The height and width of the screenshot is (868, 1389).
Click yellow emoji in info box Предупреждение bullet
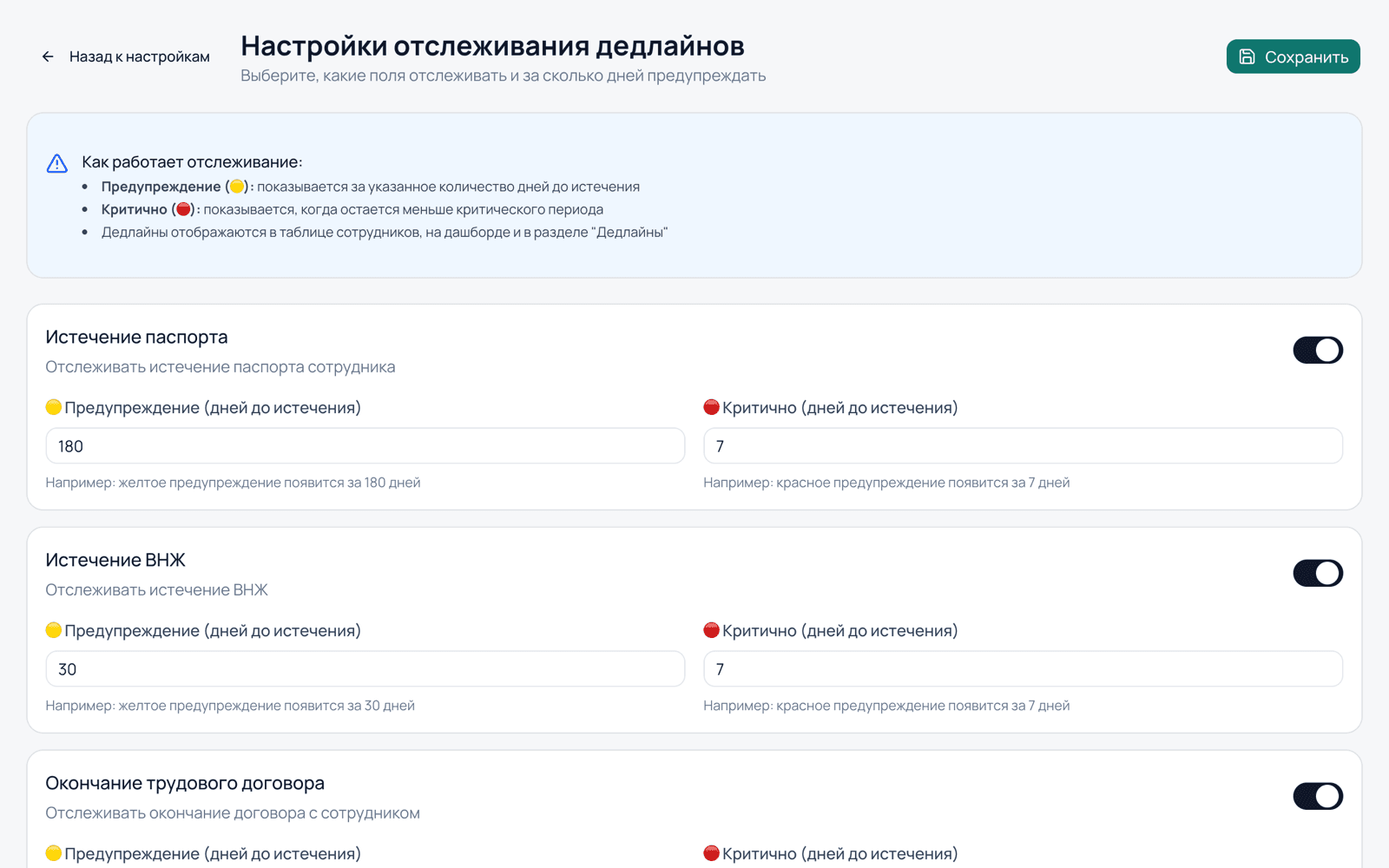pos(237,187)
